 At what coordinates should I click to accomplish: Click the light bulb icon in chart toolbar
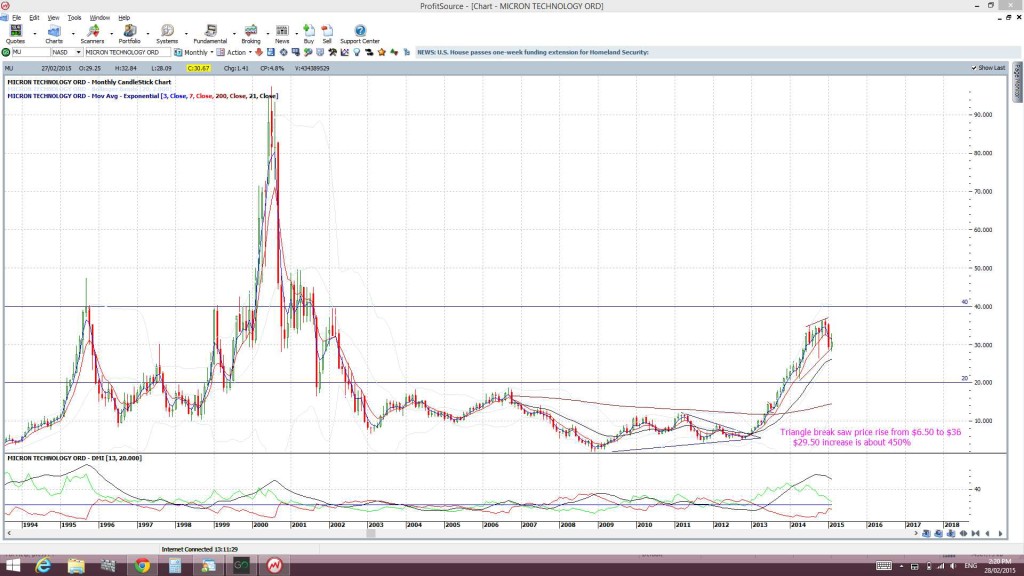357,52
